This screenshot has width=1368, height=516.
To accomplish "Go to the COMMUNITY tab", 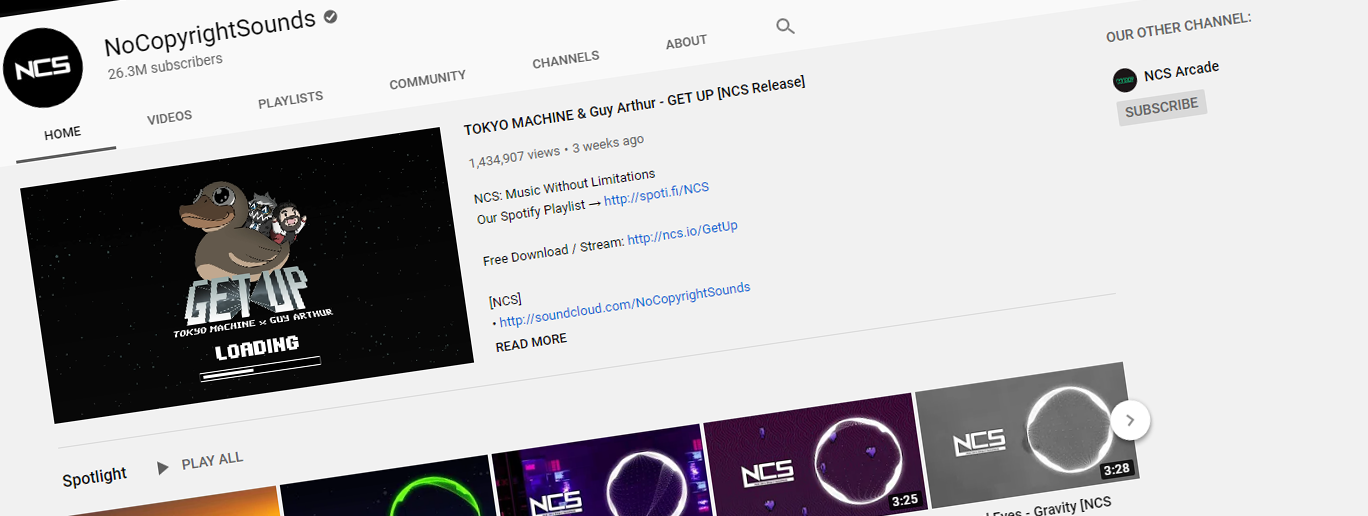I will 428,80.
